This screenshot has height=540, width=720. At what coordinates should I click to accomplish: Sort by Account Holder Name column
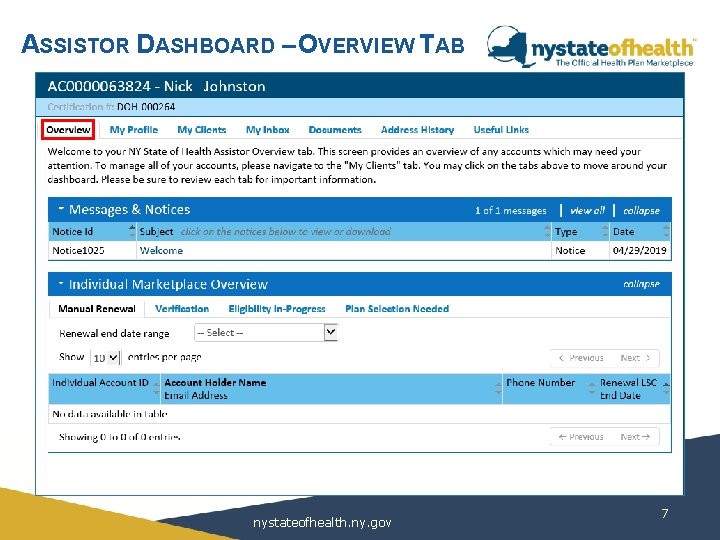point(331,389)
